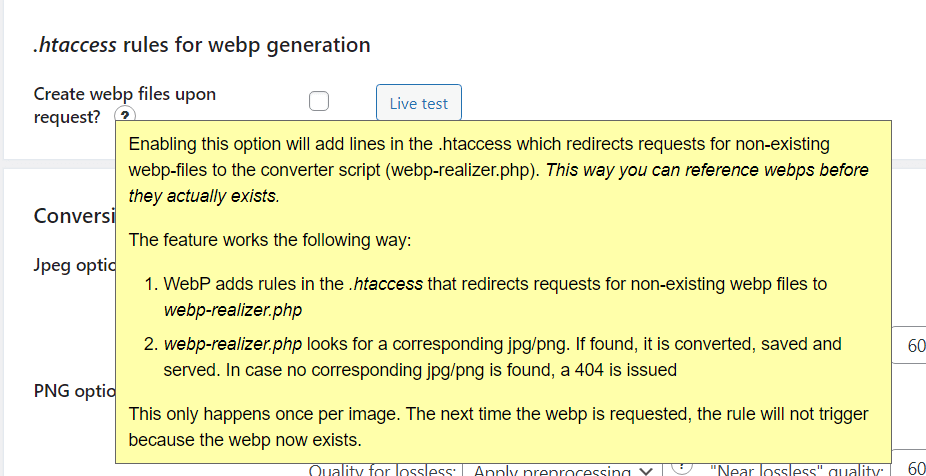
Task: Click the Quality for lossless label
Action: coord(383,471)
